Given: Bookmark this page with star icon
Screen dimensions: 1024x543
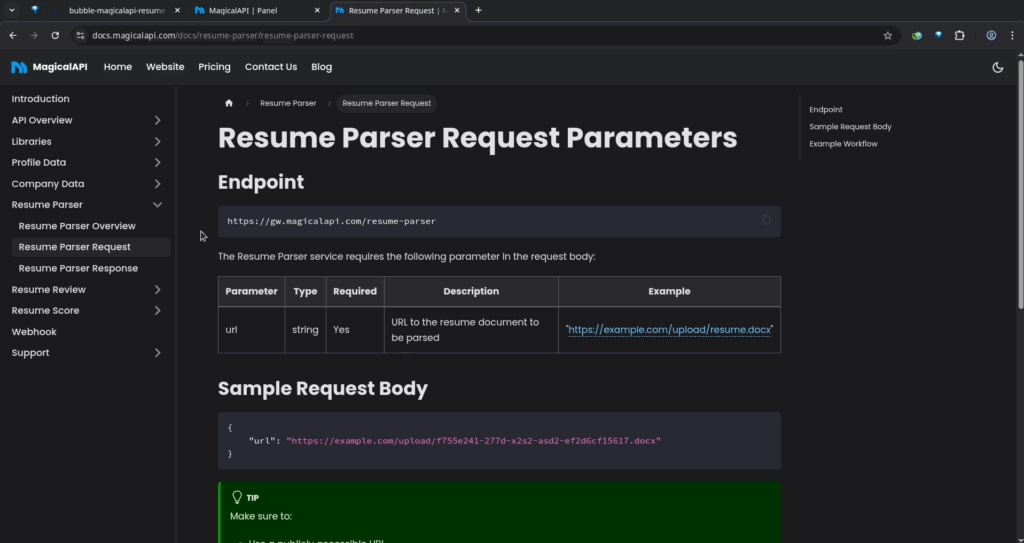Looking at the screenshot, I should point(887,35).
